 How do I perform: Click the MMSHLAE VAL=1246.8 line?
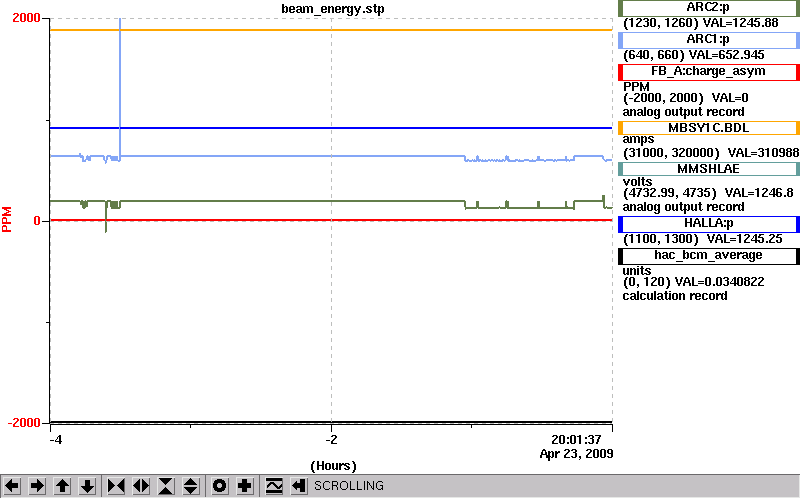[x=708, y=193]
